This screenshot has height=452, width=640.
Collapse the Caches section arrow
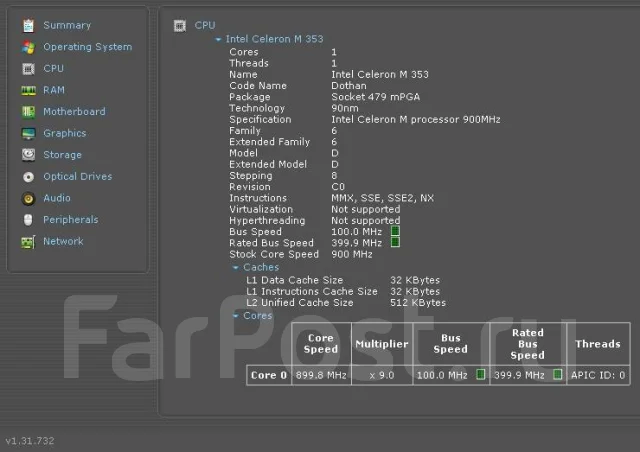click(236, 267)
